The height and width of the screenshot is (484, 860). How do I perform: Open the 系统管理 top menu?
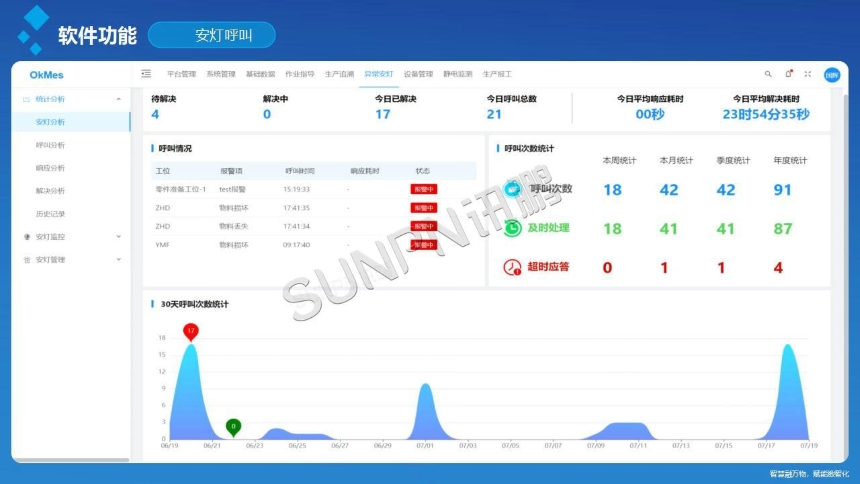click(x=220, y=74)
